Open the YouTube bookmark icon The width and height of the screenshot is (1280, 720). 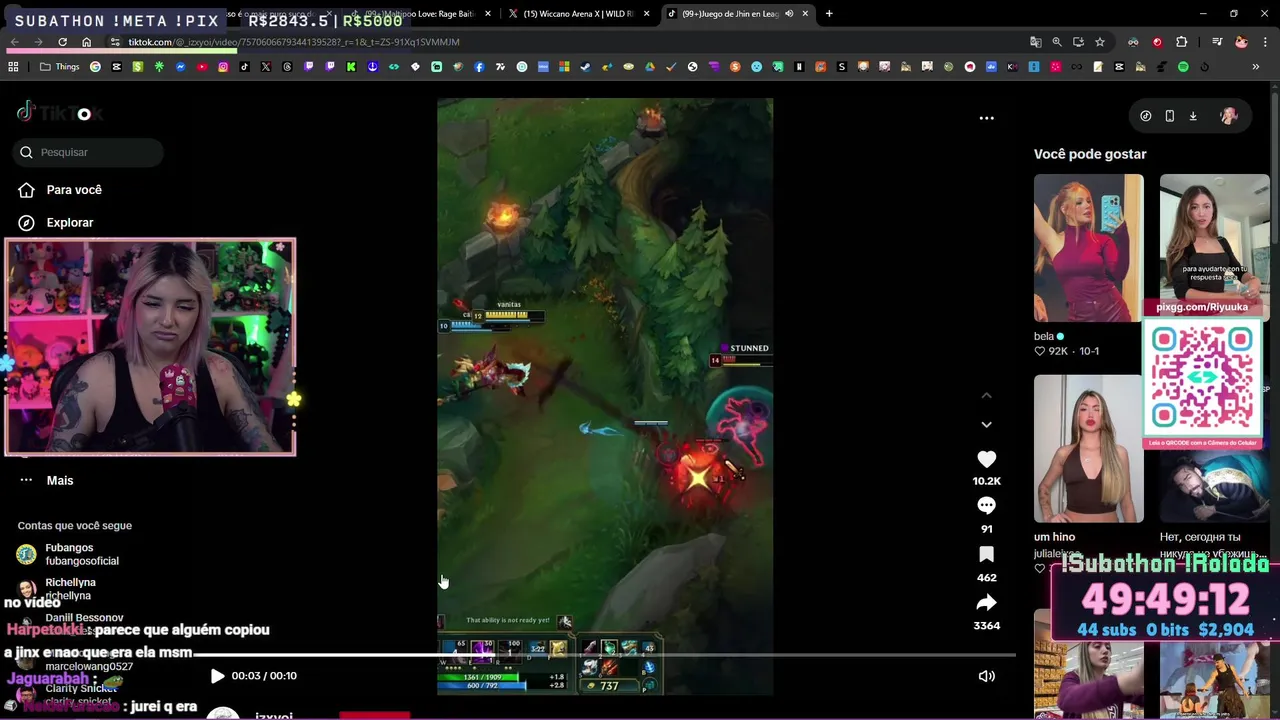pyautogui.click(x=202, y=67)
